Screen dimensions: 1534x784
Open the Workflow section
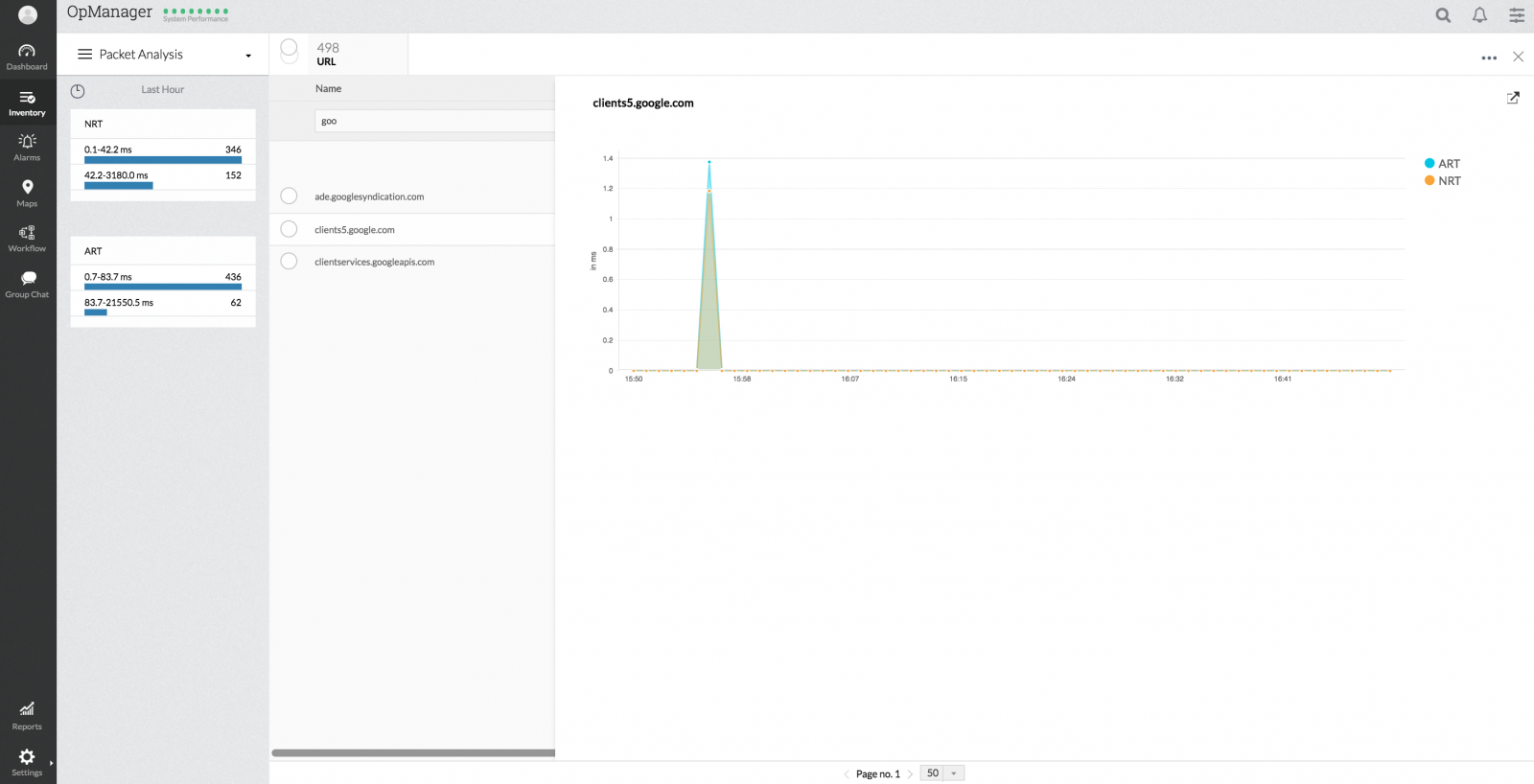pos(27,239)
